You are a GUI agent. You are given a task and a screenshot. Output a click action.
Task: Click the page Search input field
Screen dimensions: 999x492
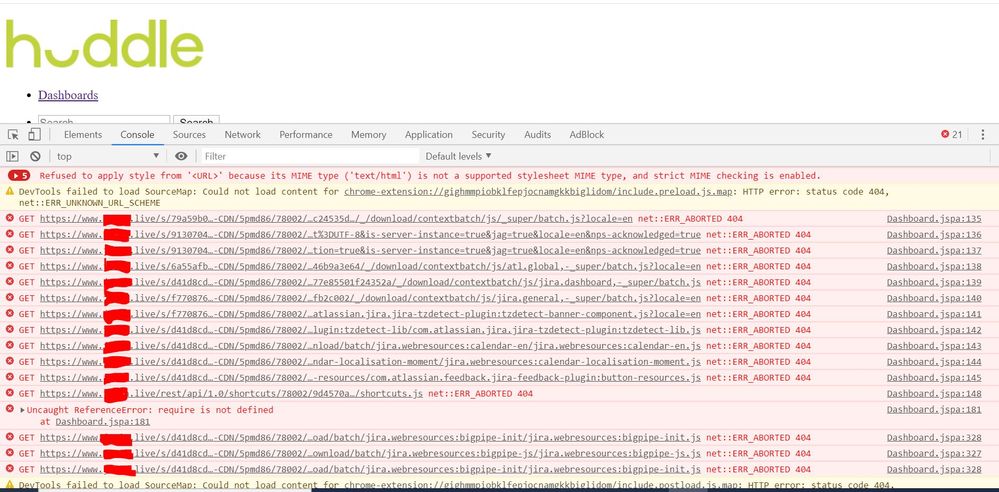pos(104,120)
